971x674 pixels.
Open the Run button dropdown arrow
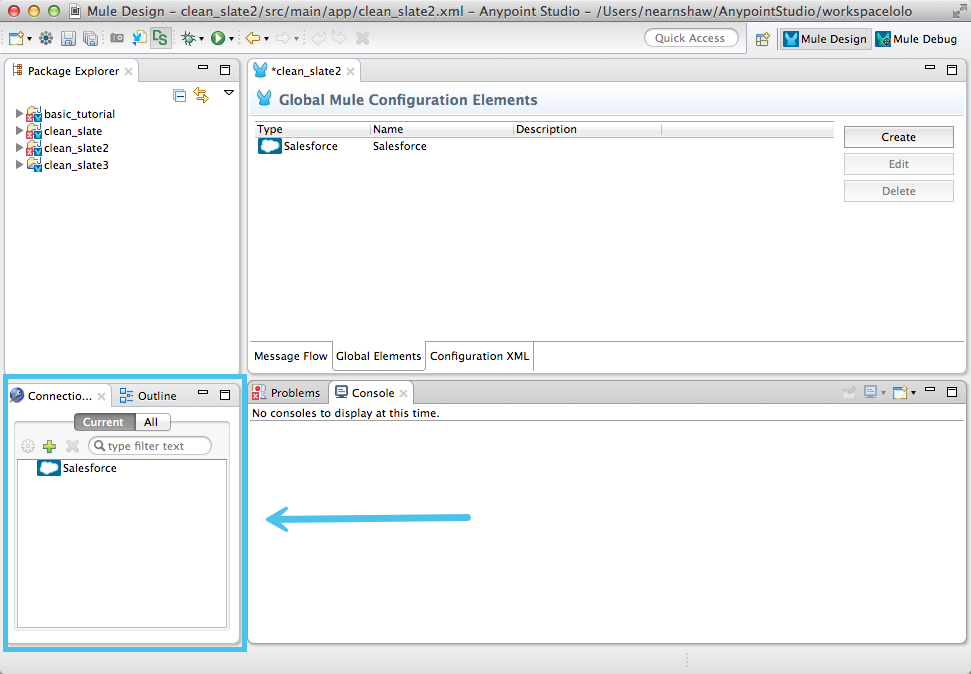click(x=232, y=38)
